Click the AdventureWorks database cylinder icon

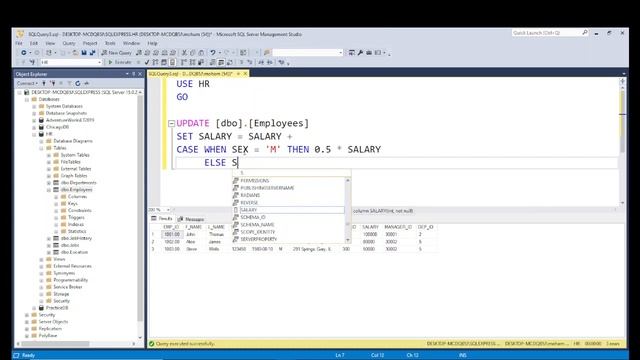click(x=41, y=120)
